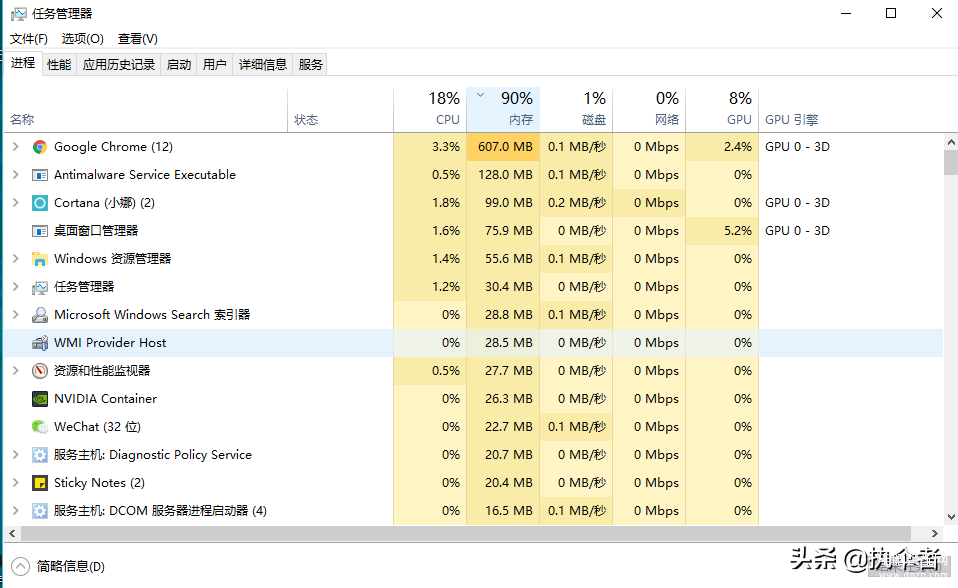Click the 任务管理器 process row icon
This screenshot has width=958, height=588.
click(x=40, y=287)
